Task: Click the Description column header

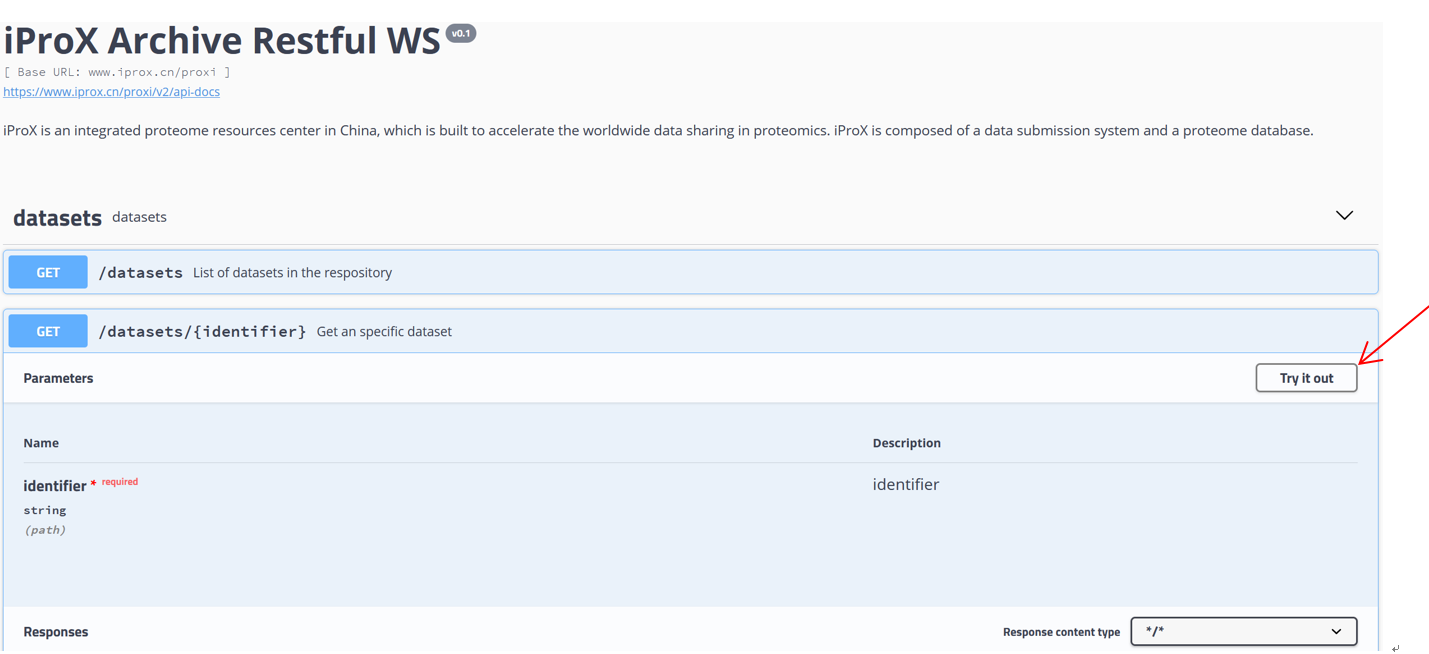Action: pos(906,443)
